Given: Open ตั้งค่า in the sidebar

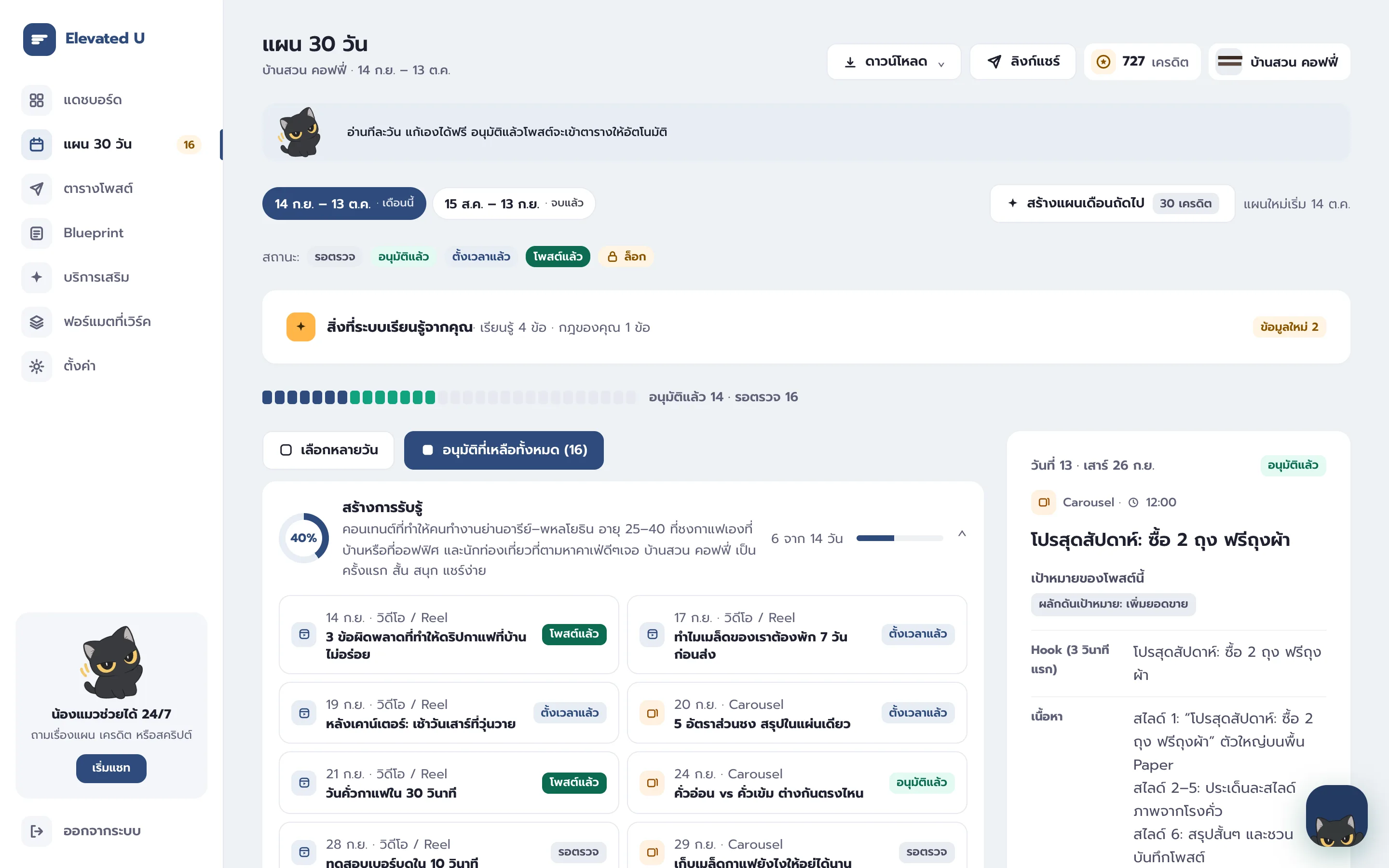Looking at the screenshot, I should 111,366.
